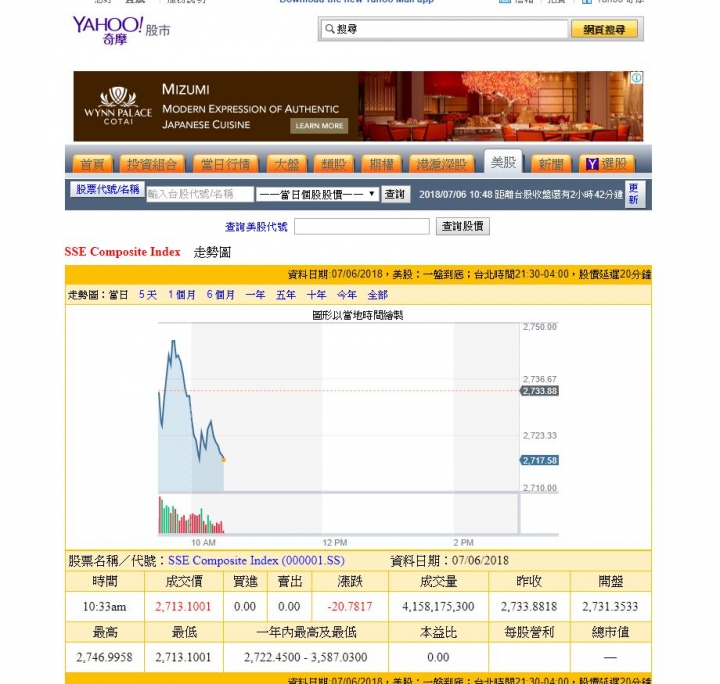Select the 五年 chart range

coord(286,295)
